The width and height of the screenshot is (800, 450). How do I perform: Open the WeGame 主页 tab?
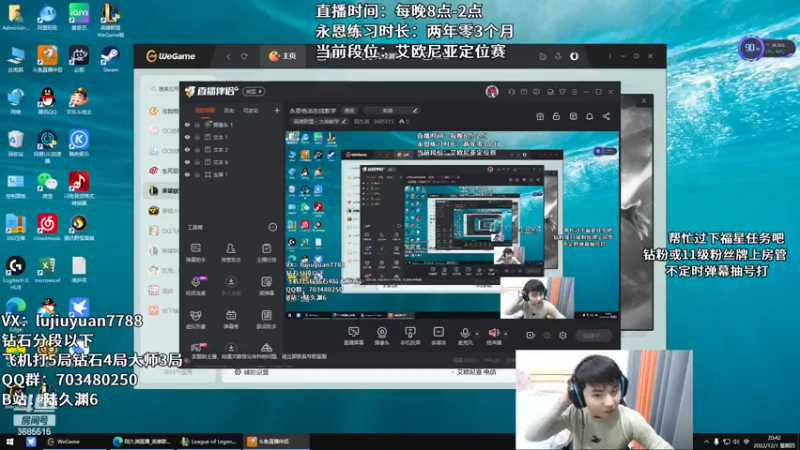(283, 56)
